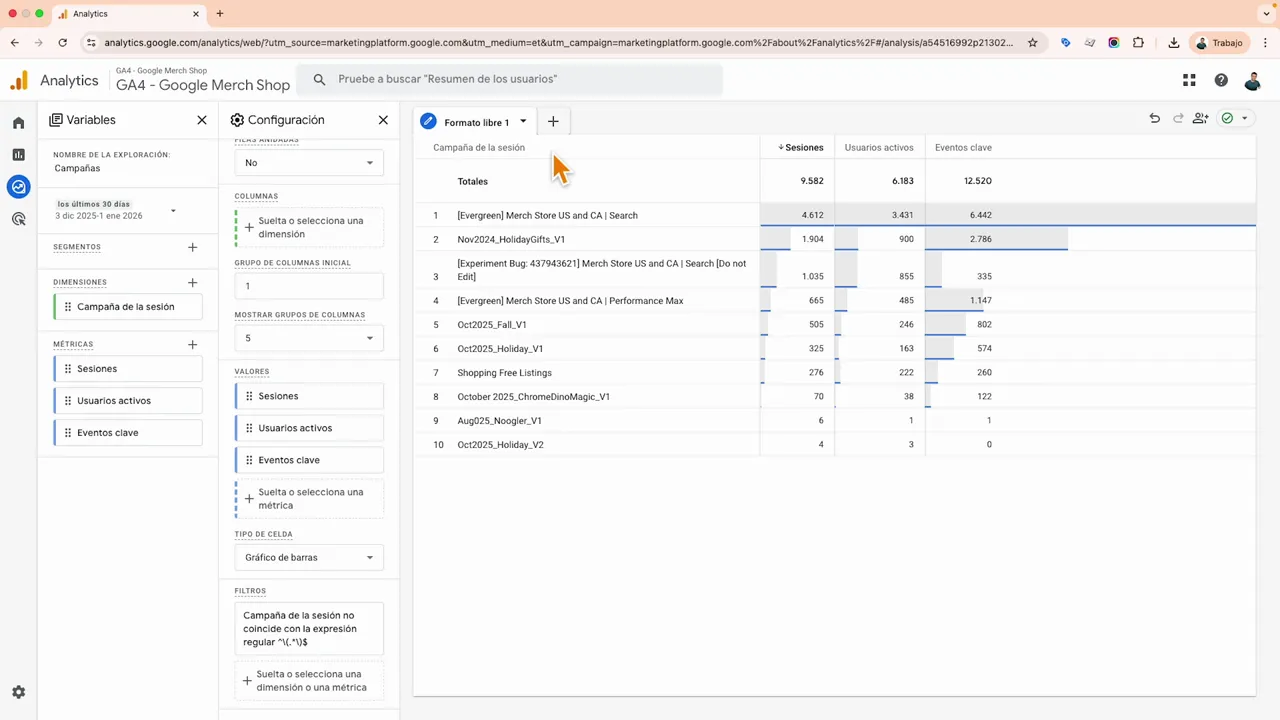This screenshot has height=720, width=1280.
Task: Close the Configuración panel
Action: click(x=383, y=120)
